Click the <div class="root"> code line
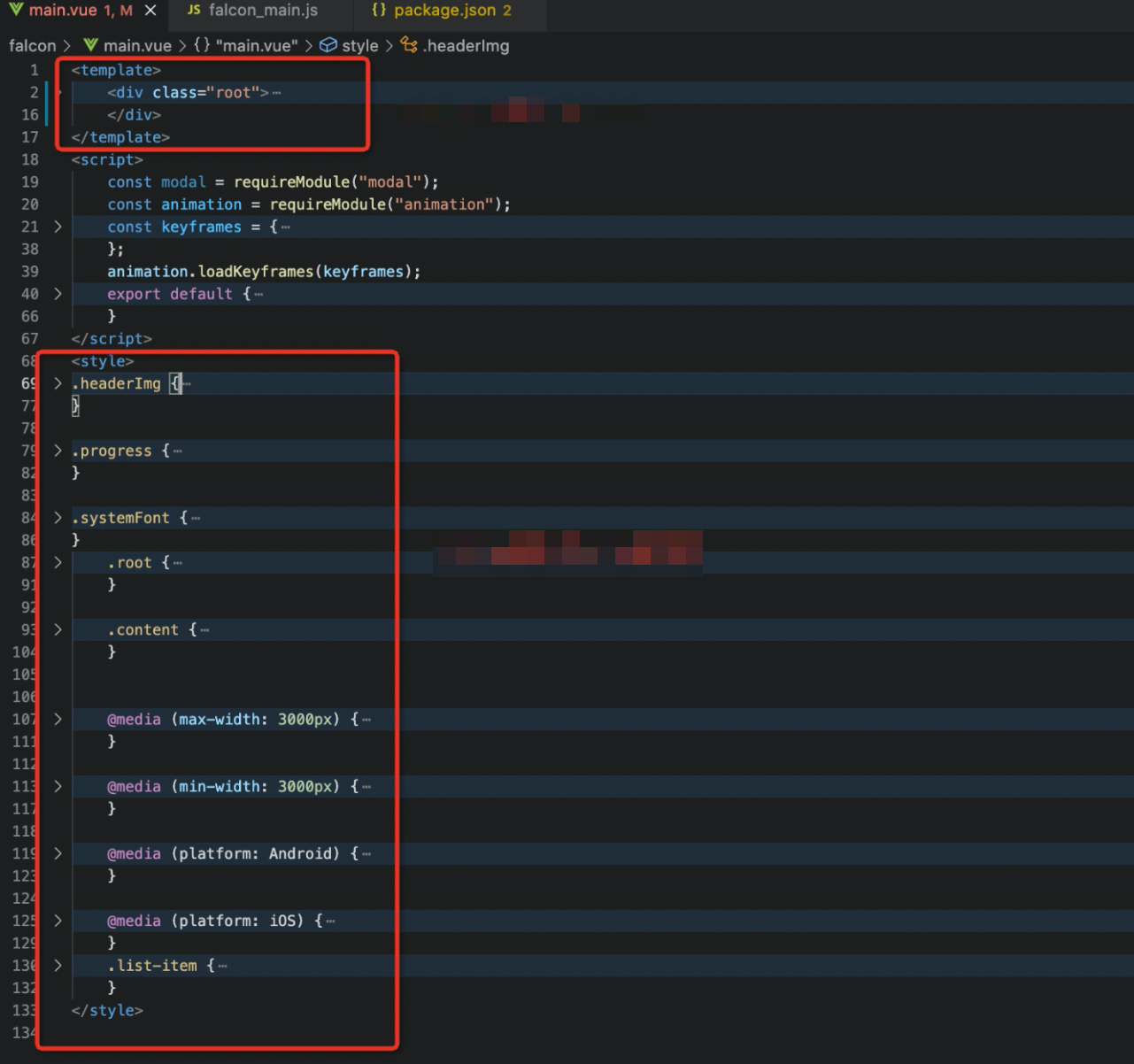This screenshot has width=1134, height=1064. click(188, 92)
